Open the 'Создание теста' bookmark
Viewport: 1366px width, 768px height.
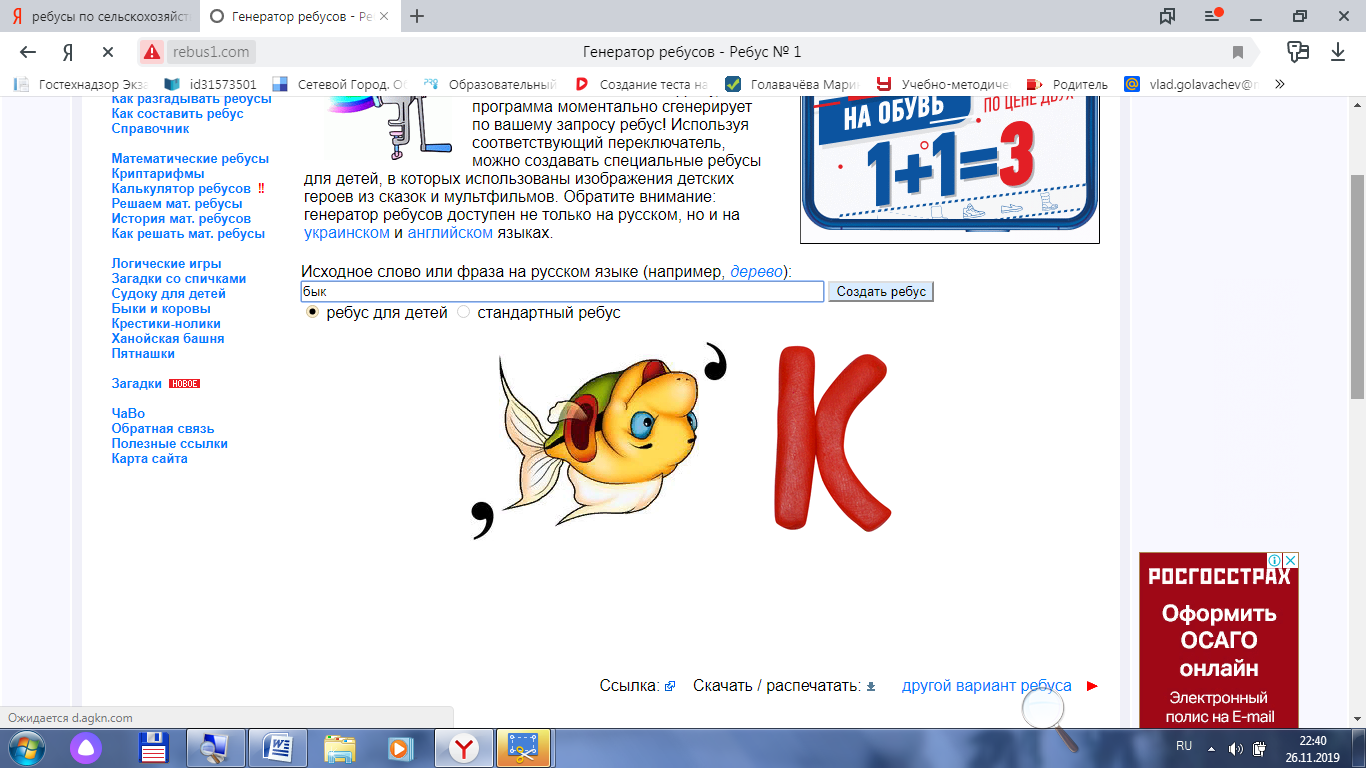tap(640, 84)
